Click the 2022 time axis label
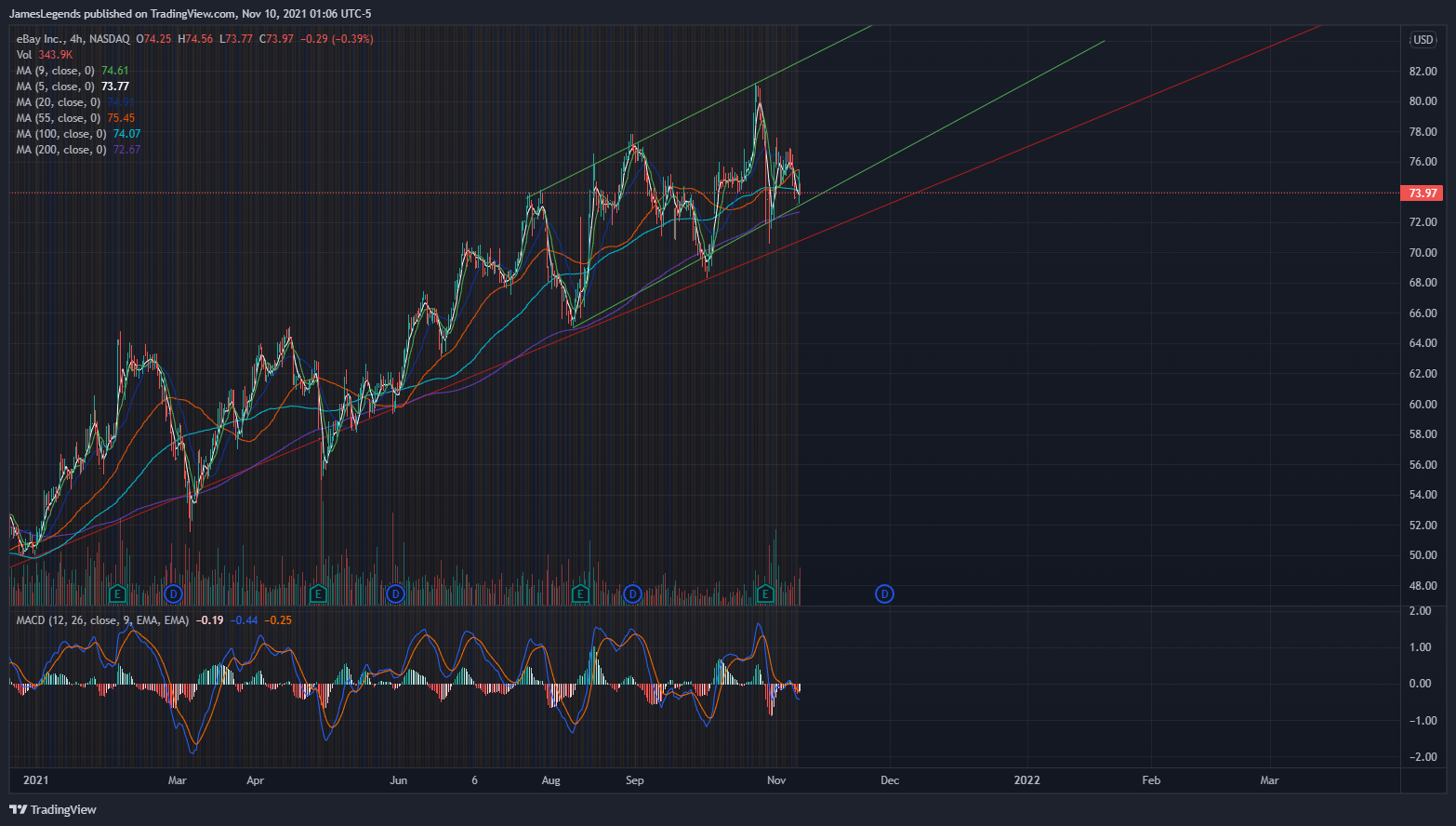 point(1027,780)
